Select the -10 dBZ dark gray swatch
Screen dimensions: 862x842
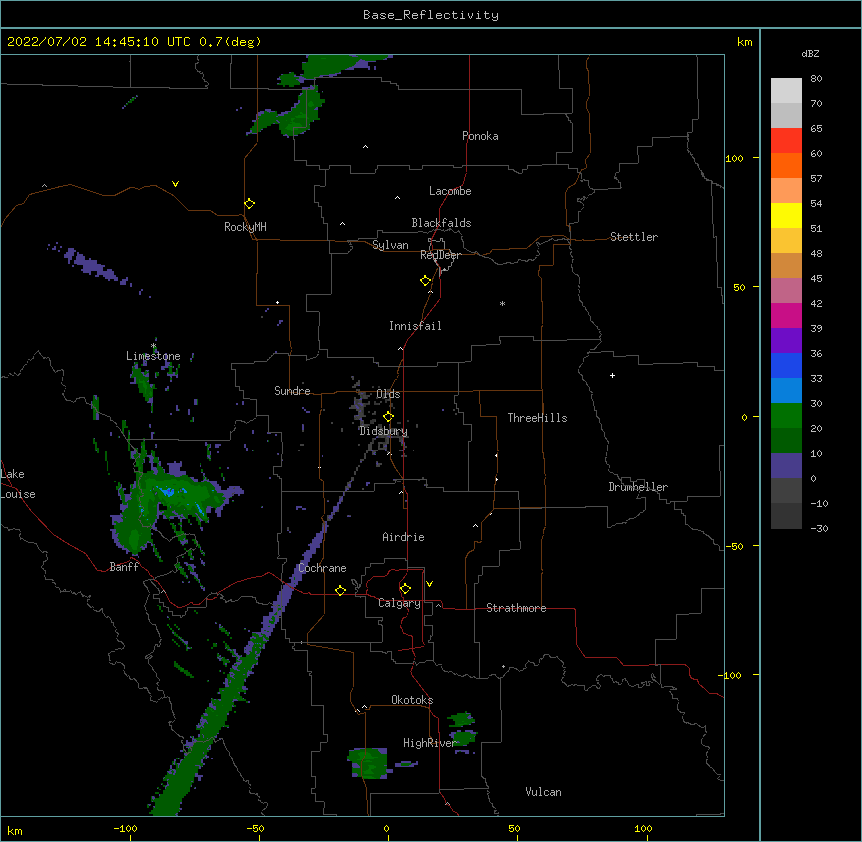786,516
